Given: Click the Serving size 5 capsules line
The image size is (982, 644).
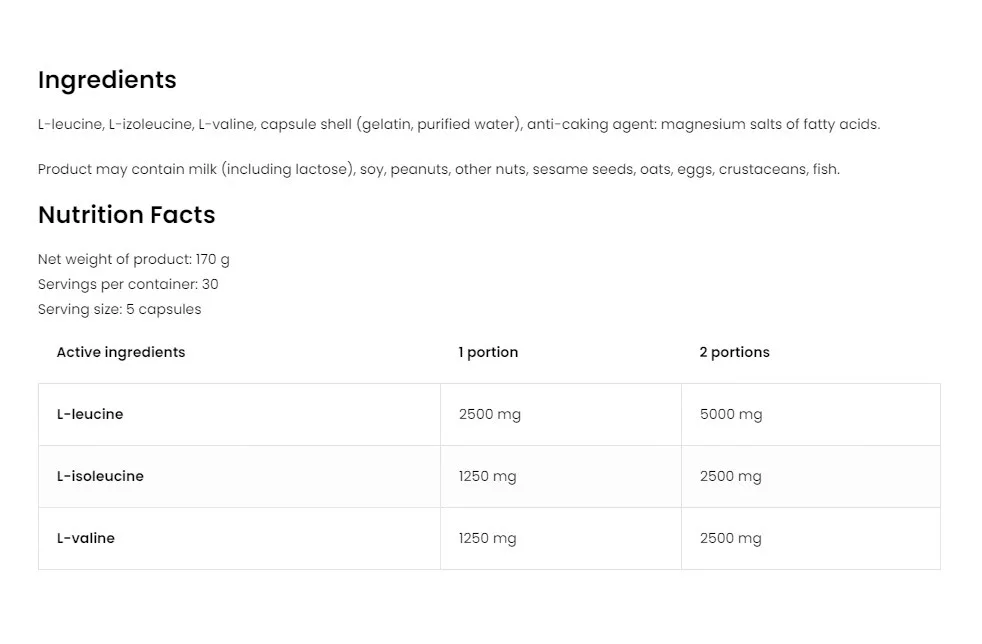Looking at the screenshot, I should (x=119, y=310).
